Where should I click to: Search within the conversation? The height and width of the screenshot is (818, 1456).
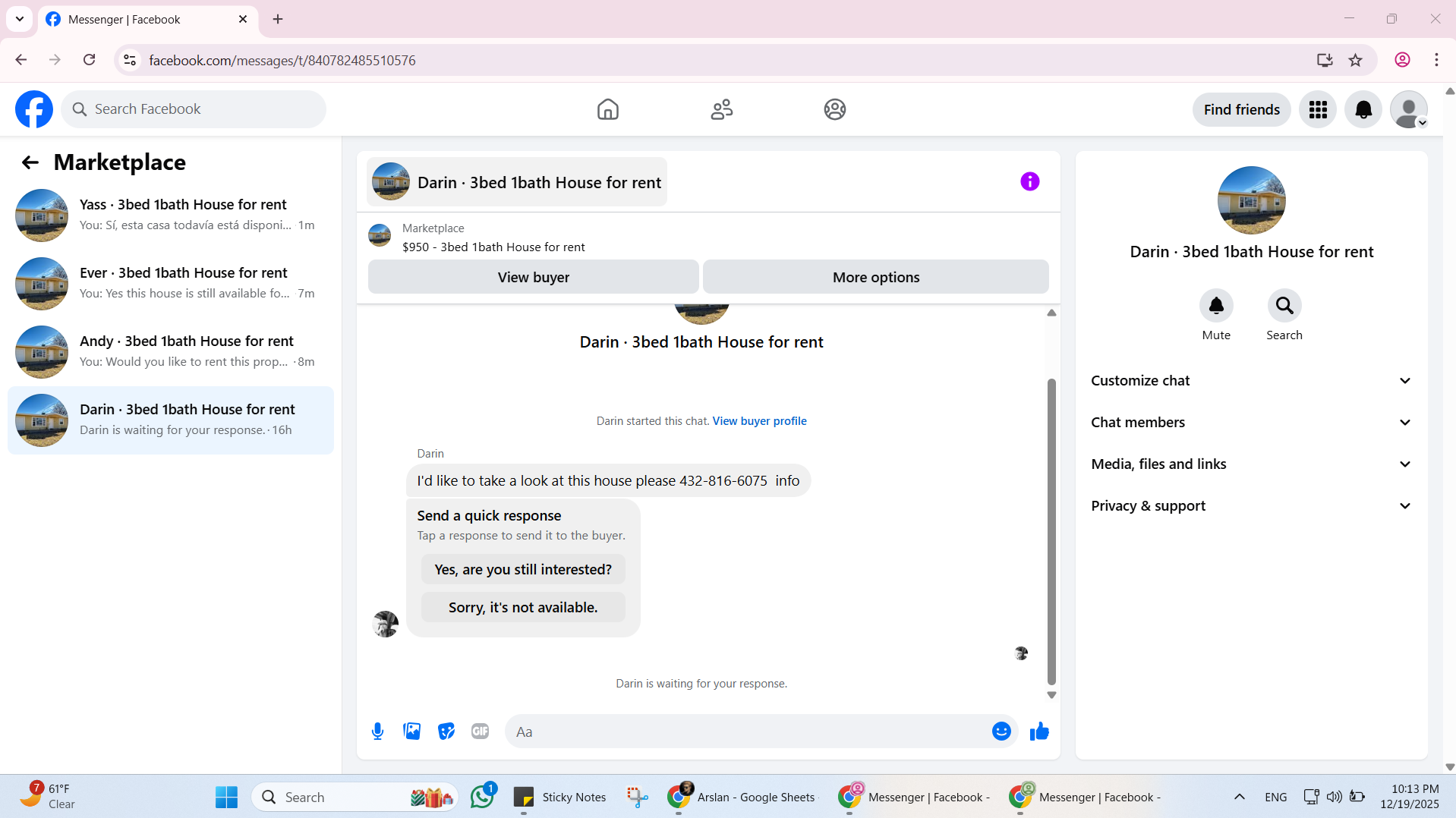click(x=1284, y=306)
